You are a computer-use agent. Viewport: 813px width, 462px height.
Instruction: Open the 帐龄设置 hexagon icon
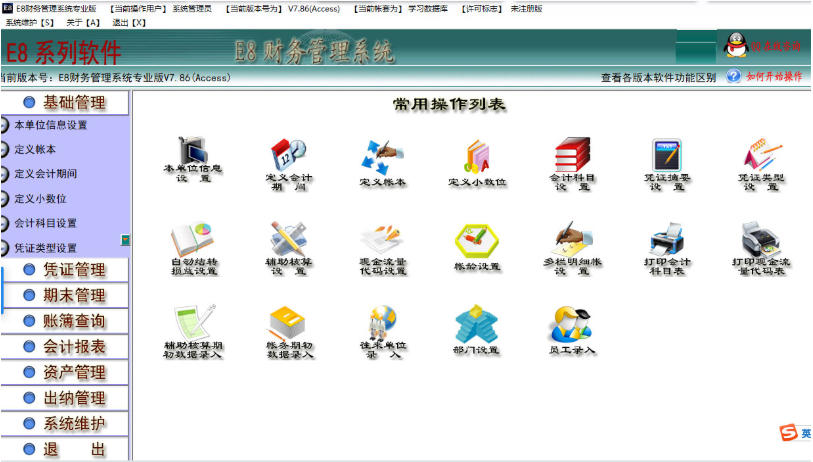click(x=477, y=247)
